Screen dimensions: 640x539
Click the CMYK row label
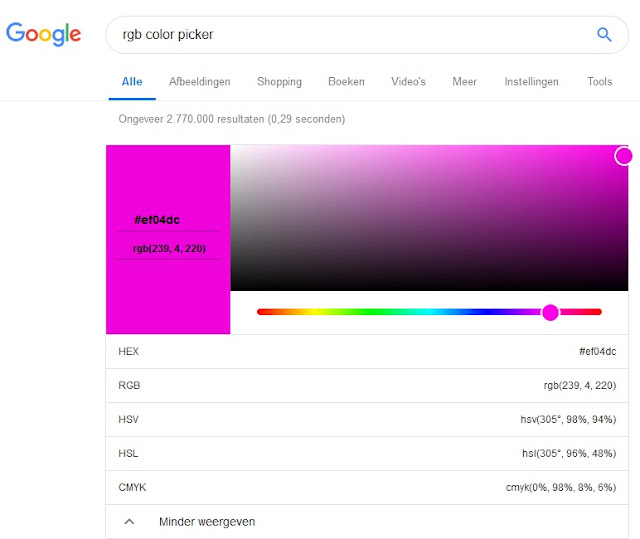tap(132, 488)
